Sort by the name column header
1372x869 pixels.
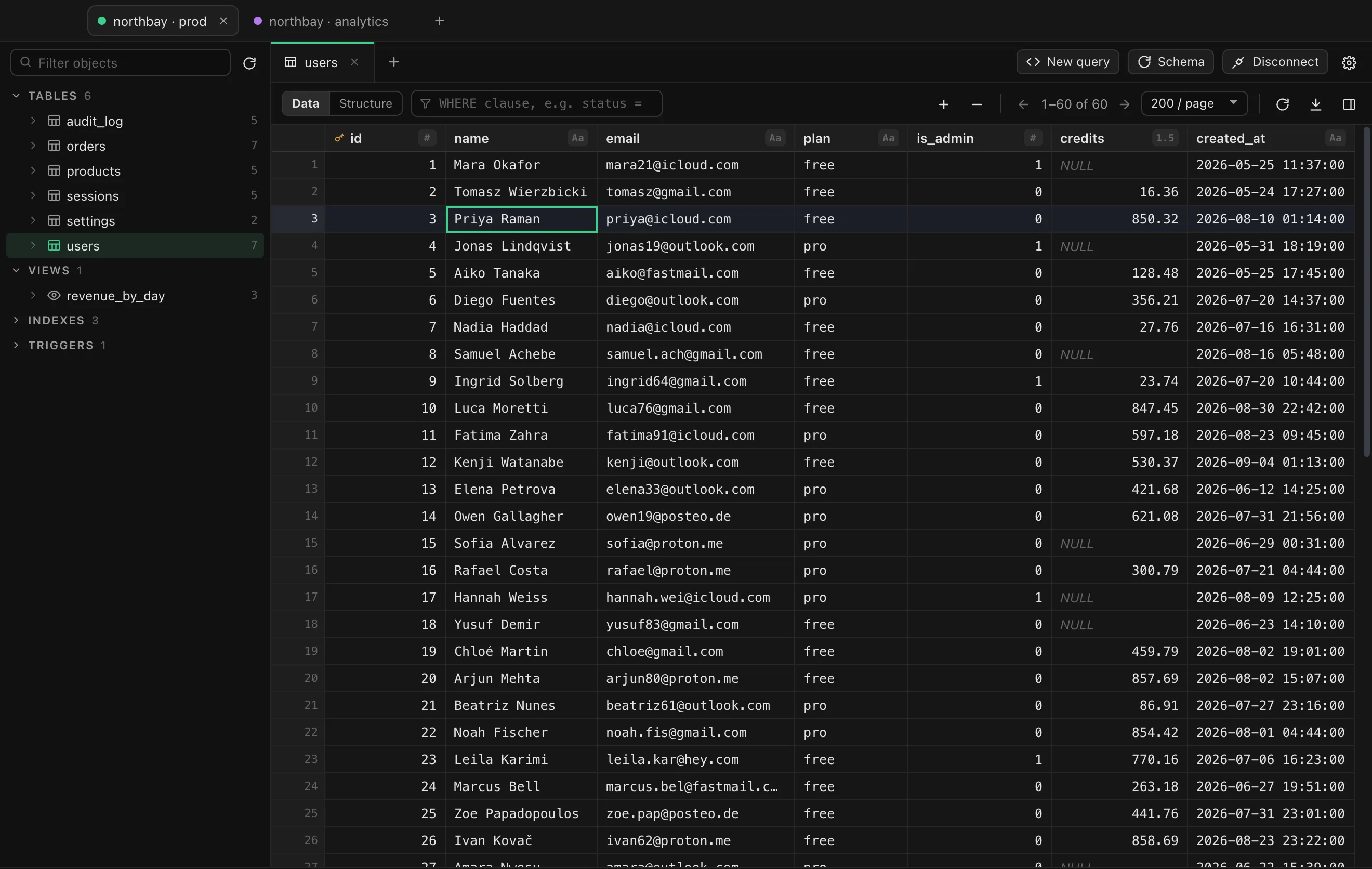pyautogui.click(x=471, y=138)
